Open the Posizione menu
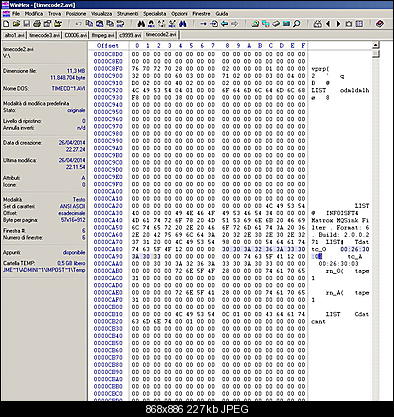This screenshot has height=417, width=394. (x=76, y=14)
